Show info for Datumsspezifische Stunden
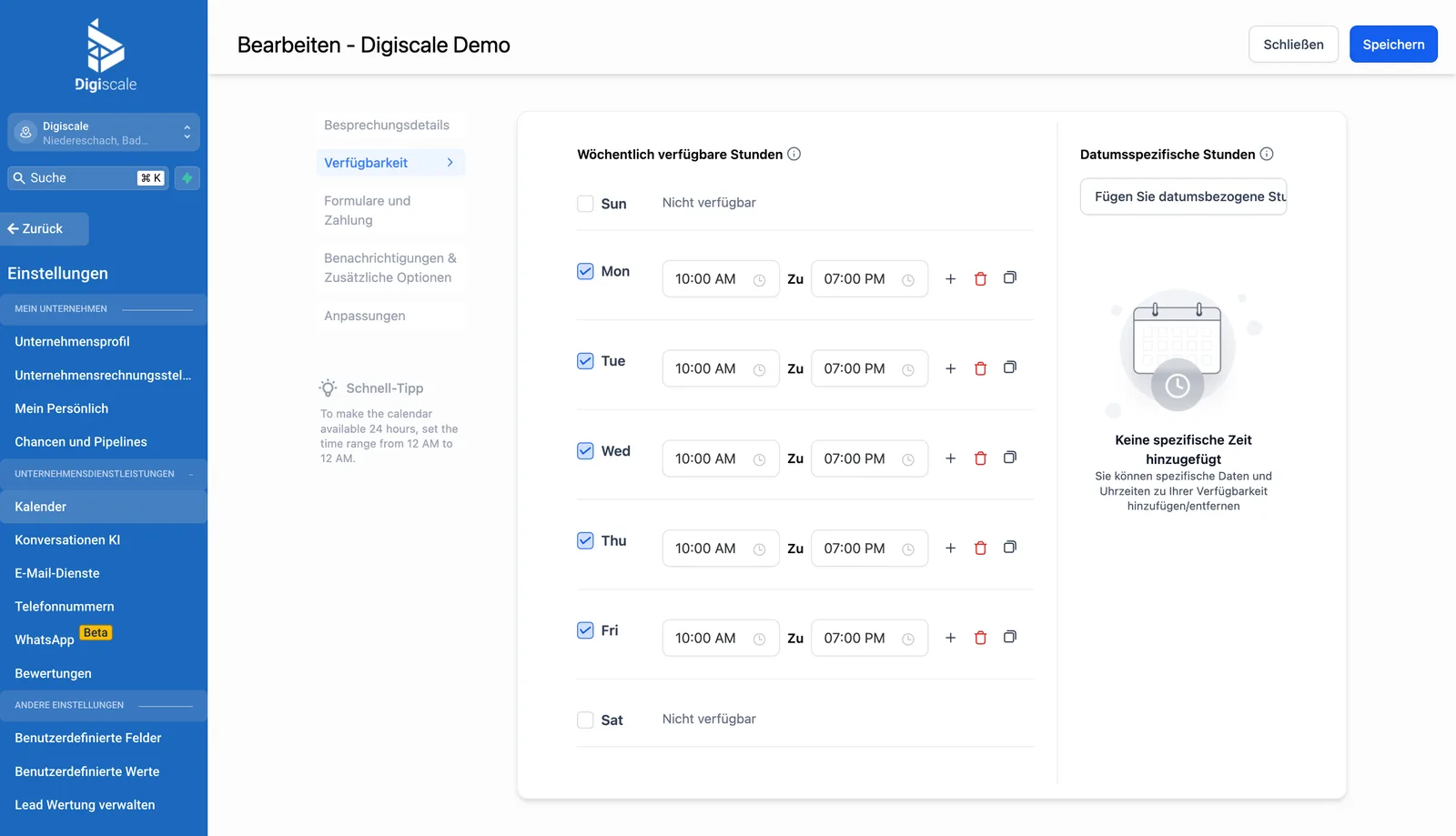 (1266, 154)
